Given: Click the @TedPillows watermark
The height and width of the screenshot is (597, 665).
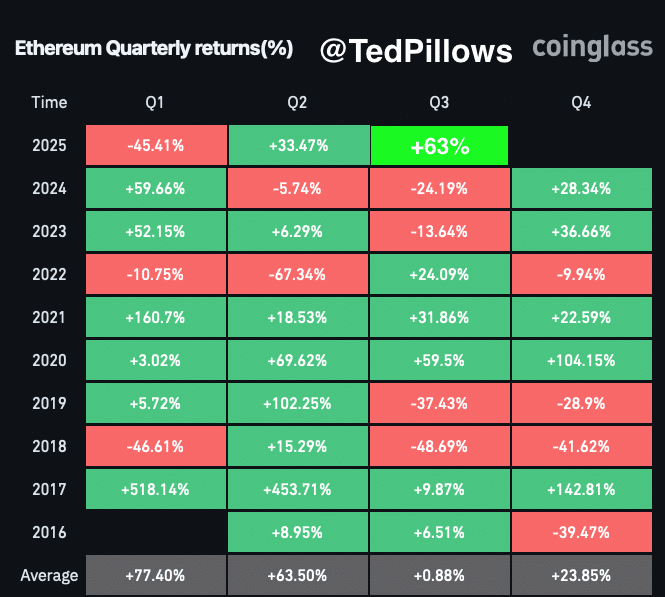Looking at the screenshot, I should tap(416, 51).
